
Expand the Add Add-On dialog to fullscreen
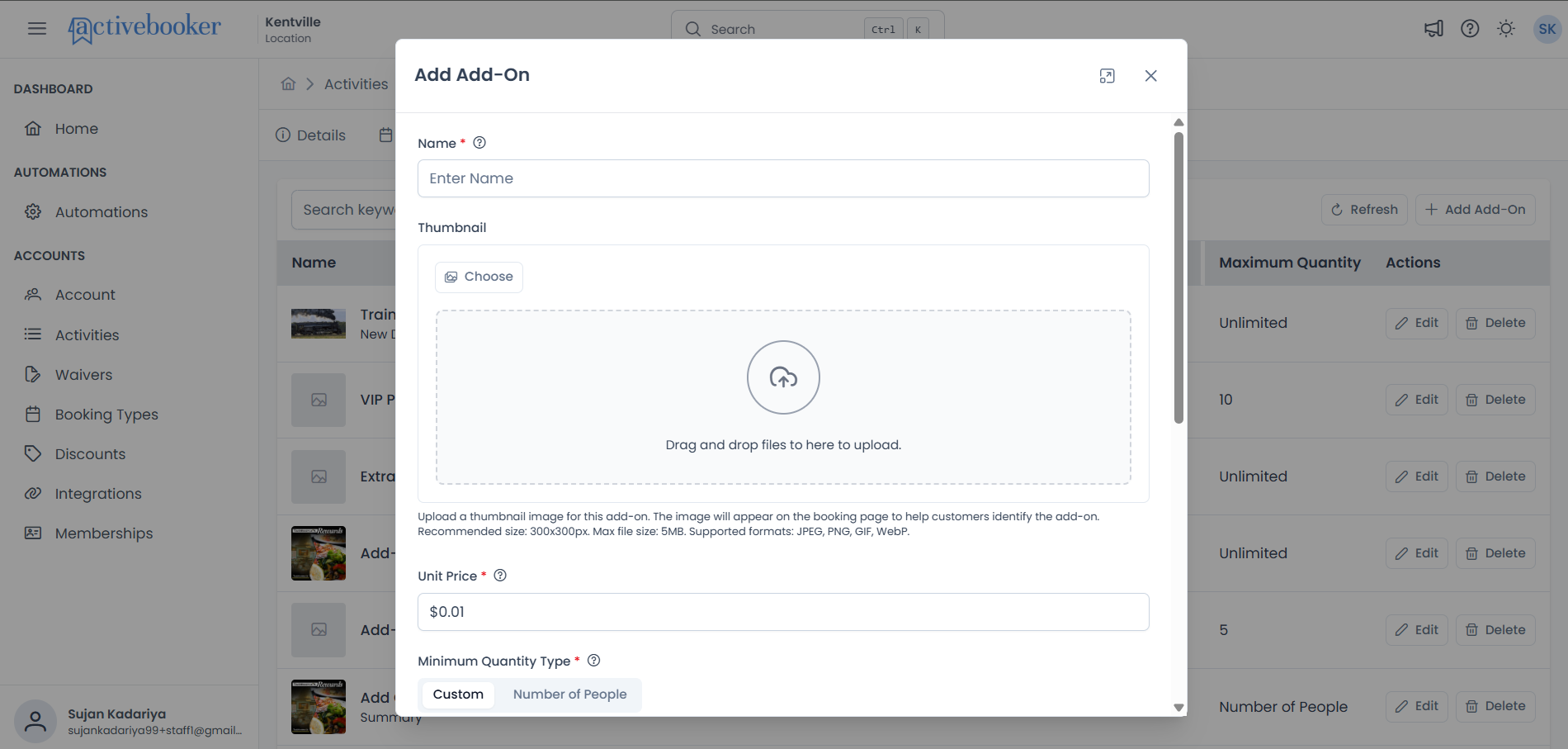pyautogui.click(x=1108, y=76)
